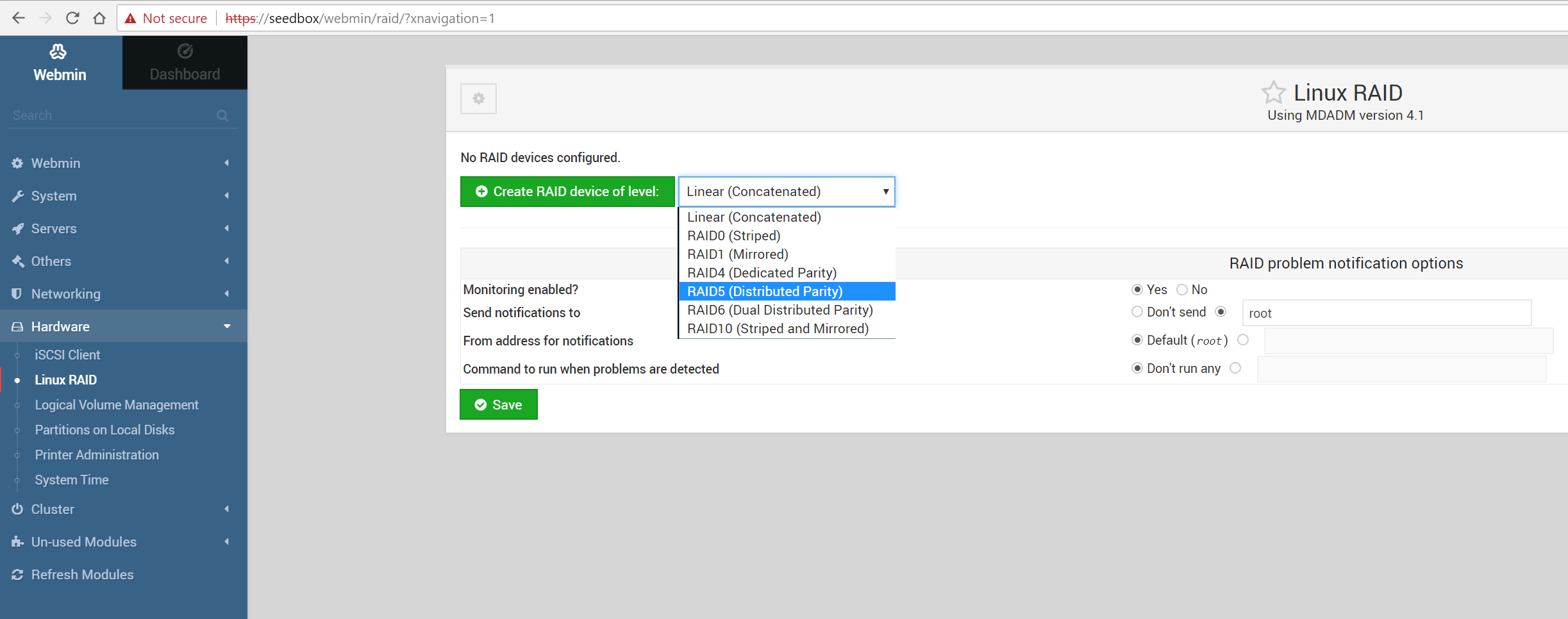
Task: Click the RAID level dropdown box
Action: click(x=787, y=192)
